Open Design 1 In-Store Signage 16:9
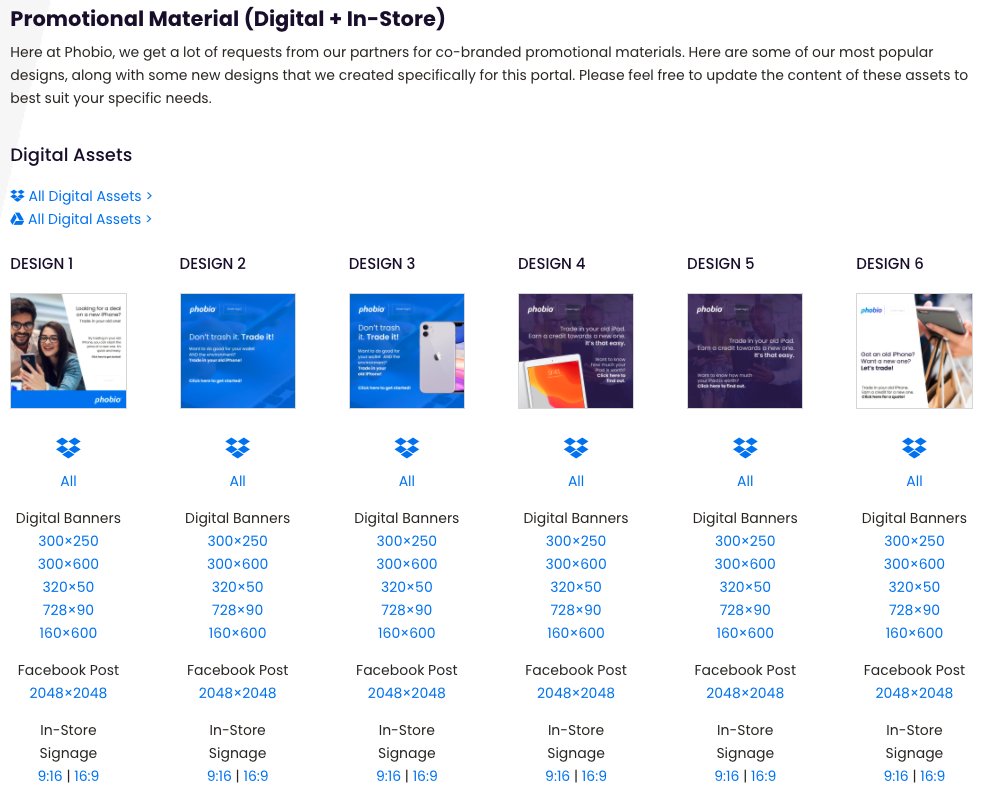This screenshot has height=808, width=991. tap(87, 776)
